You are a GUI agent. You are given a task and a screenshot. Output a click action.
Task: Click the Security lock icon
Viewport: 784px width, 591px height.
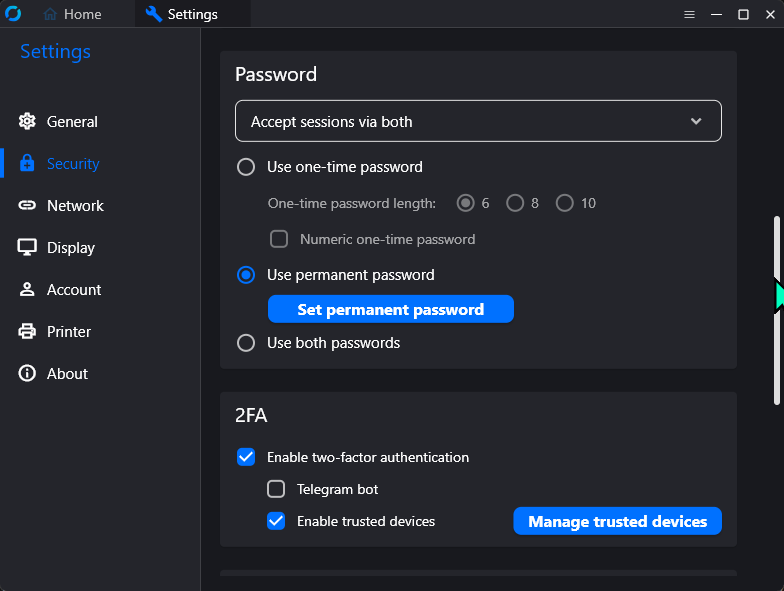(x=27, y=164)
